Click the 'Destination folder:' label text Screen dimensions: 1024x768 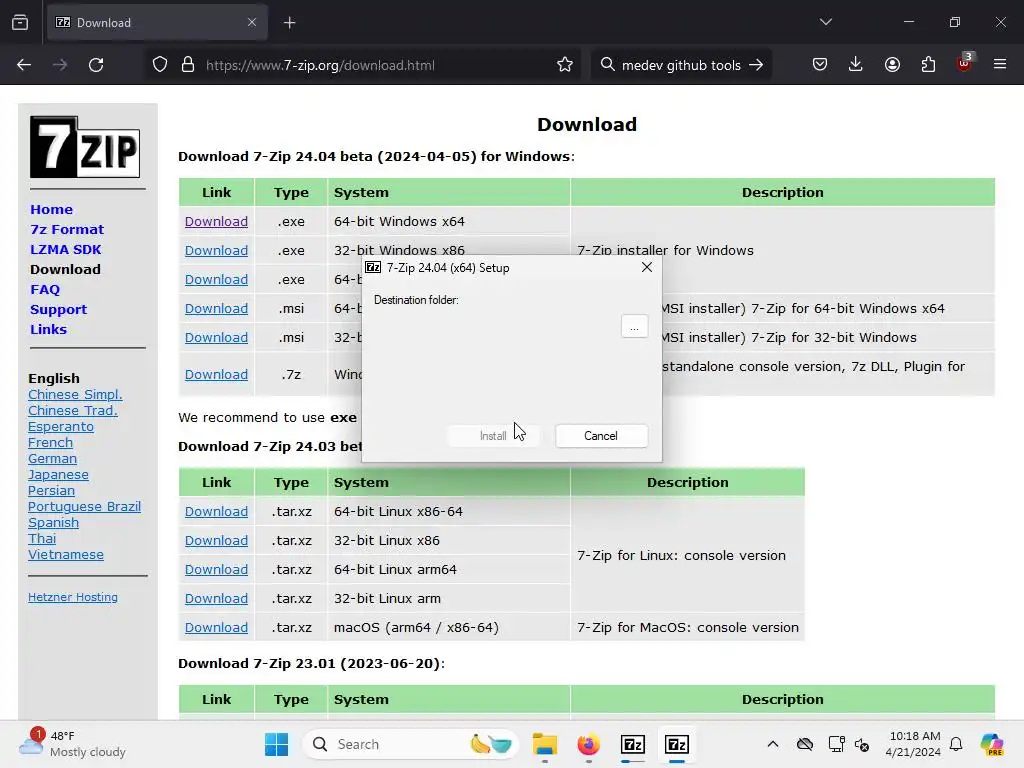(x=416, y=300)
